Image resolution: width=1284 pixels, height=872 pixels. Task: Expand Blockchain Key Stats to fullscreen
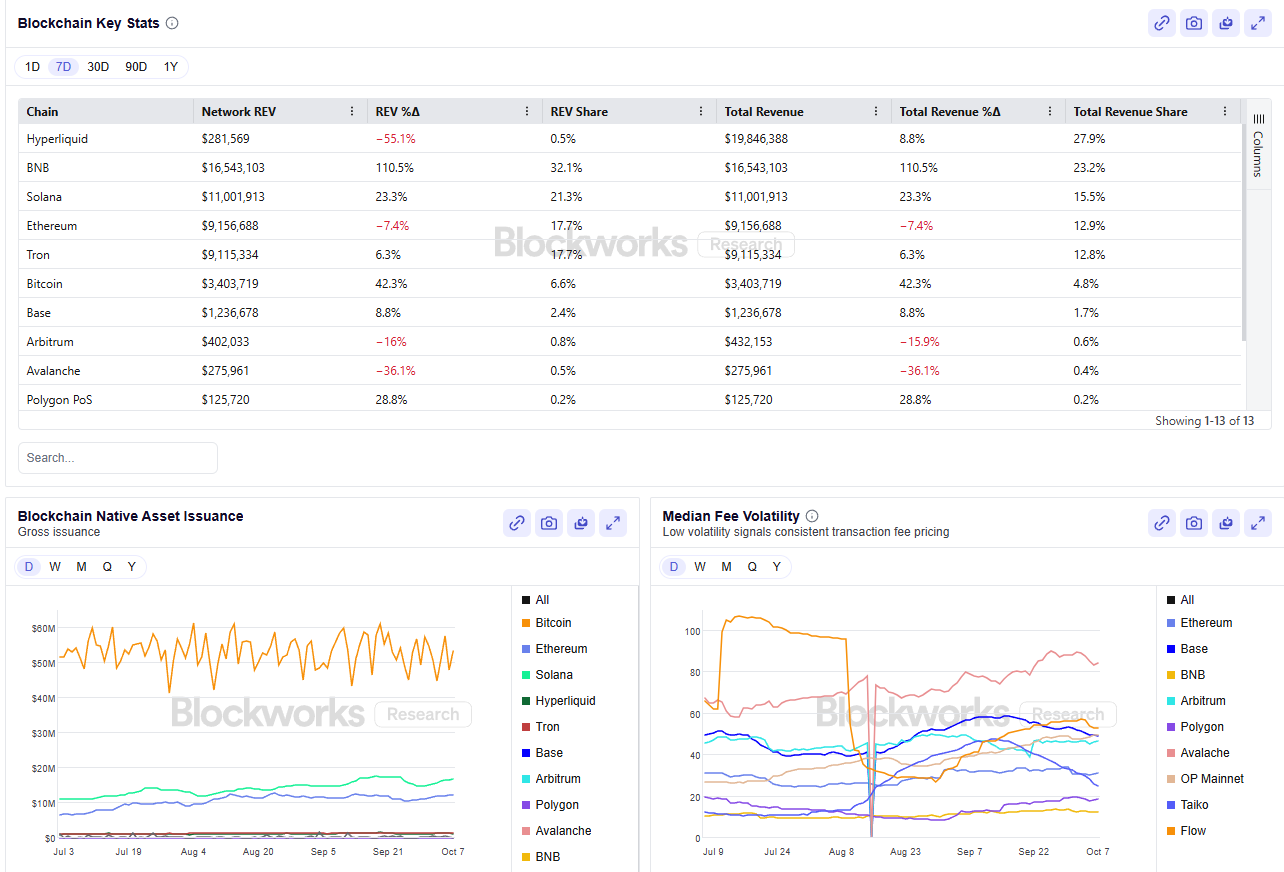(x=1258, y=23)
